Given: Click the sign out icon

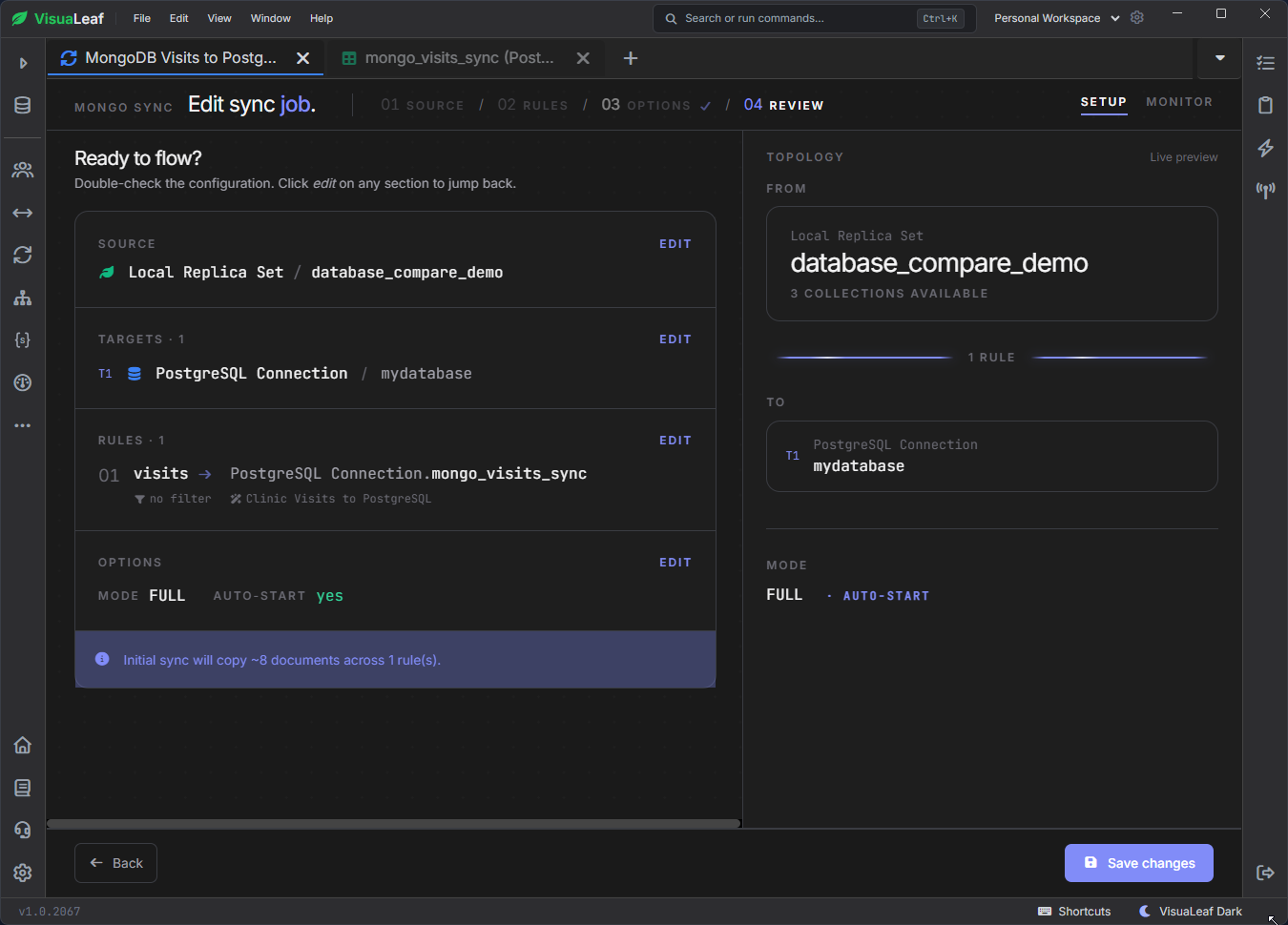Looking at the screenshot, I should (x=1266, y=873).
